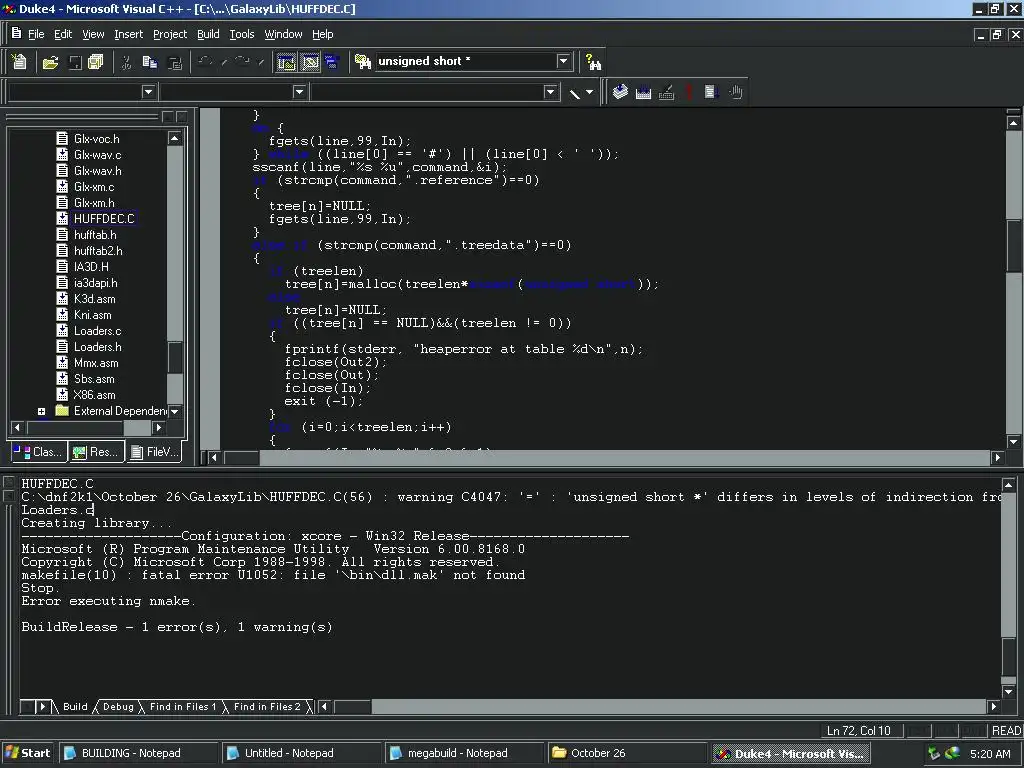The height and width of the screenshot is (768, 1024).
Task: Switch to the ResourceView workspace tab
Action: [x=96, y=452]
